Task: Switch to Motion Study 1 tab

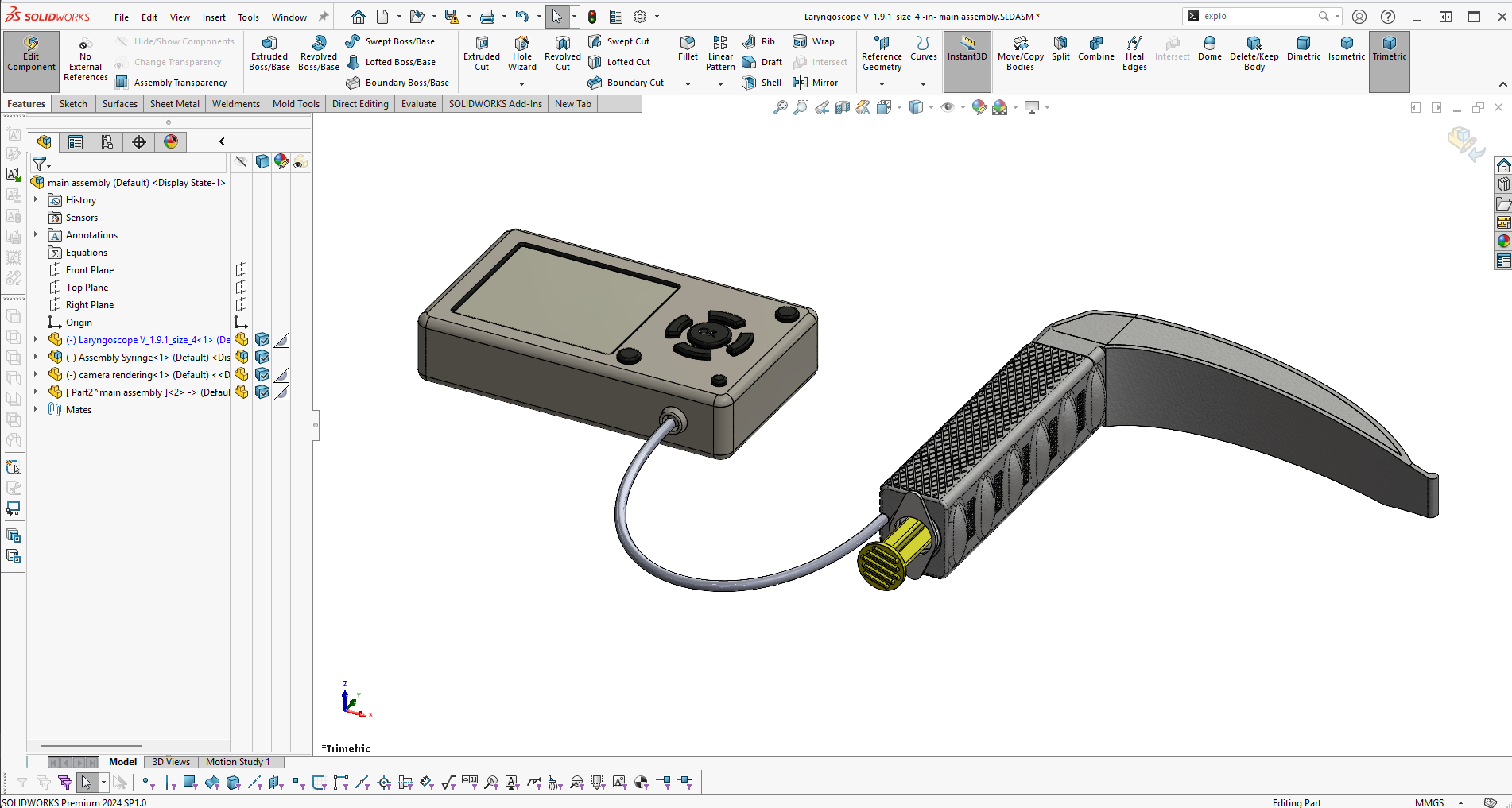Action: 238,762
